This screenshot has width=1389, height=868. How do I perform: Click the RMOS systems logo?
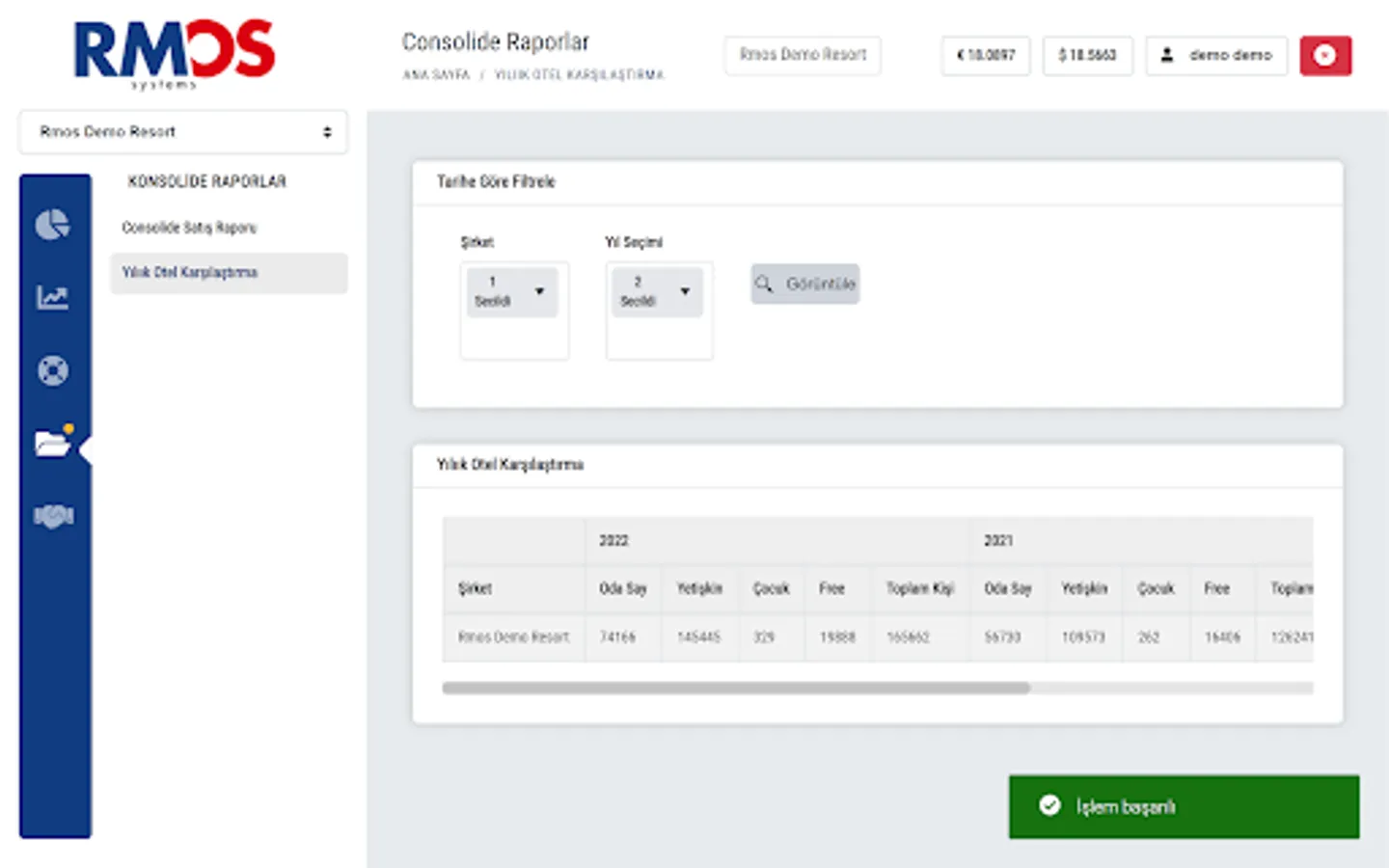175,54
